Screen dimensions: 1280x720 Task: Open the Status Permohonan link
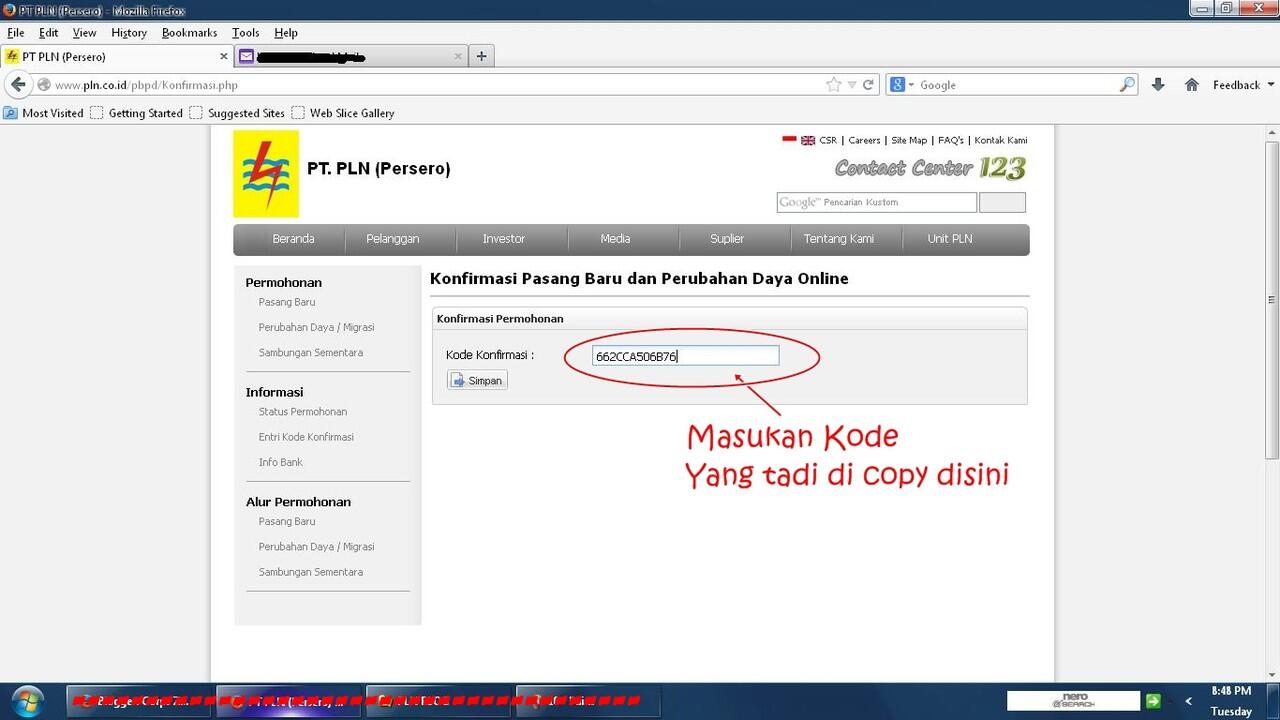pos(303,412)
